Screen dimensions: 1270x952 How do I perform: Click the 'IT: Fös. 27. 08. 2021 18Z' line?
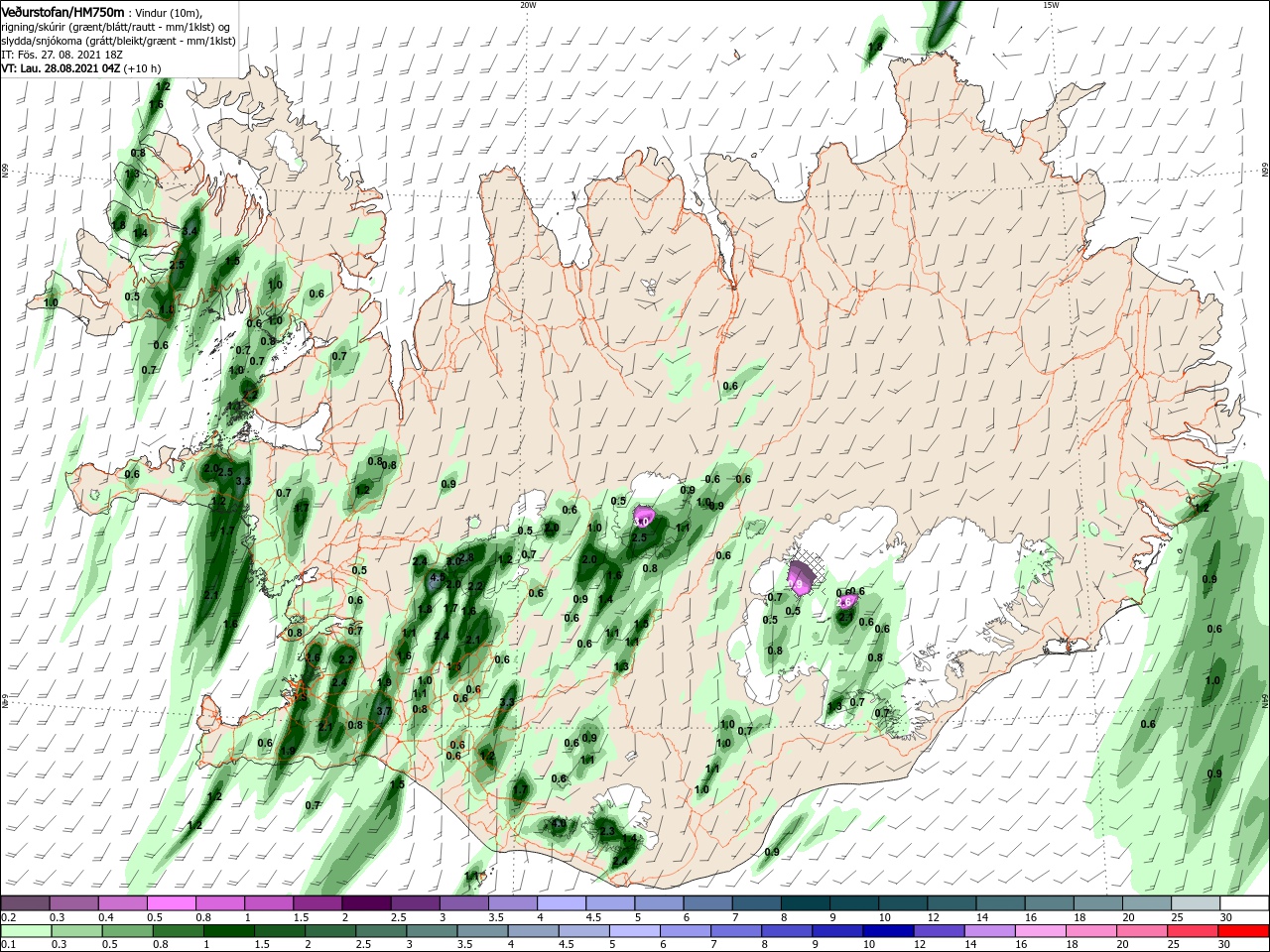click(x=63, y=55)
